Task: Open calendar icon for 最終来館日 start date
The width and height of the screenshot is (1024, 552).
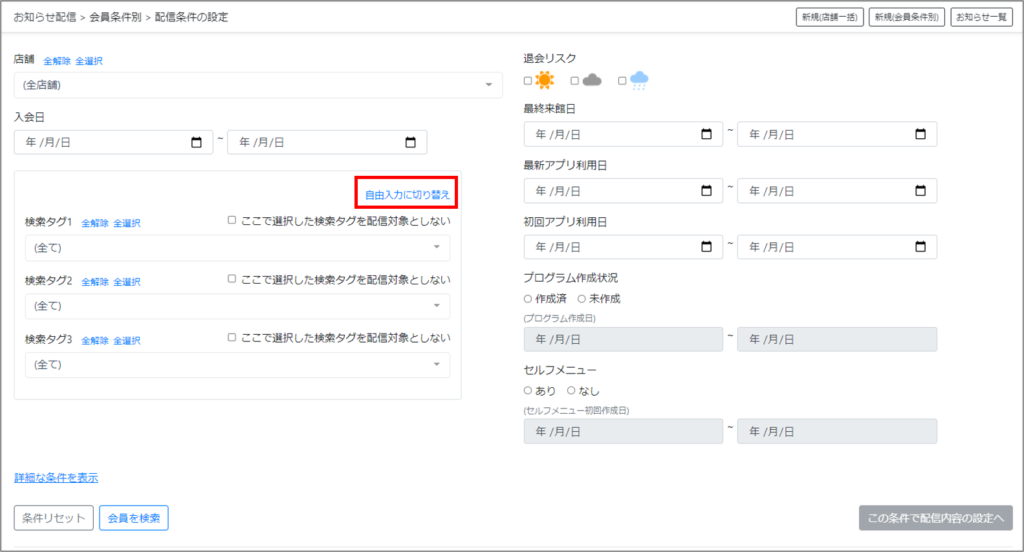Action: pos(706,134)
